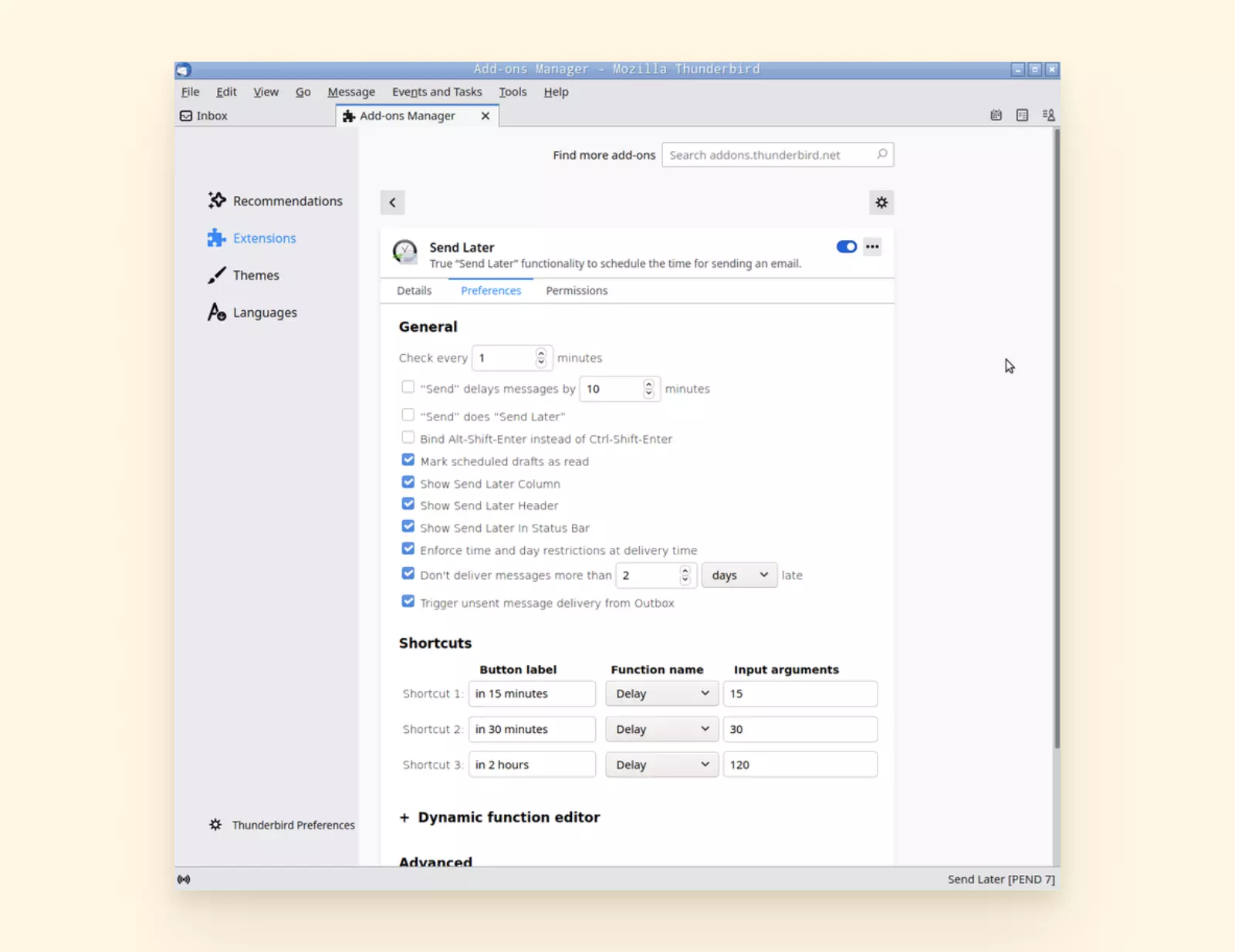
Task: Switch to the Inbox tab
Action: [x=255, y=116]
